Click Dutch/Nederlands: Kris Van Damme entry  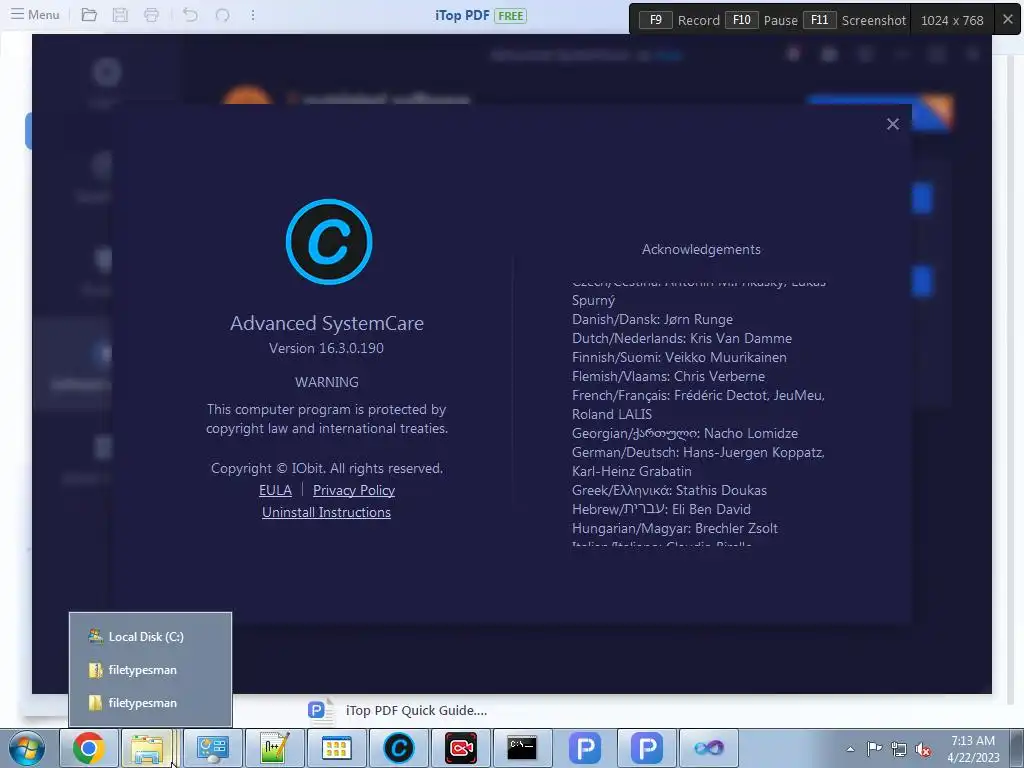click(682, 338)
